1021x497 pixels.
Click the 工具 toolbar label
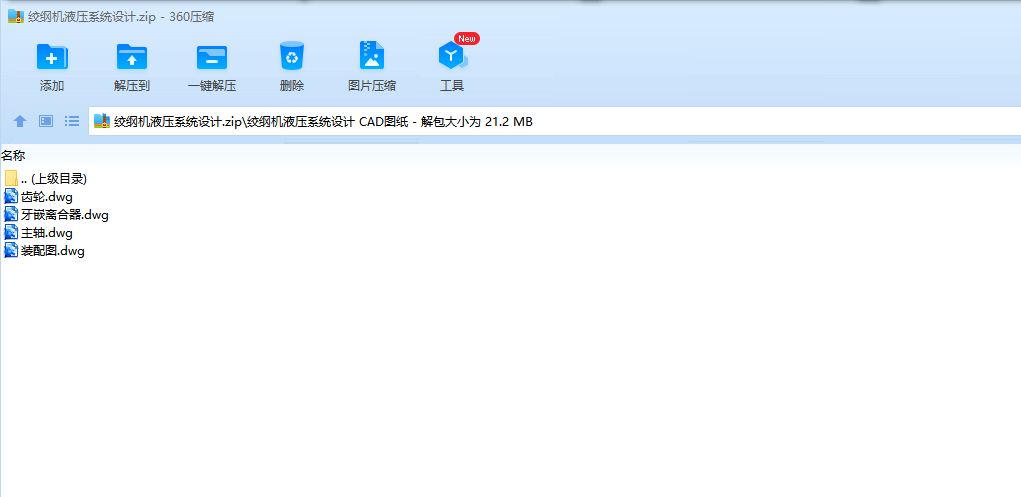[x=453, y=85]
